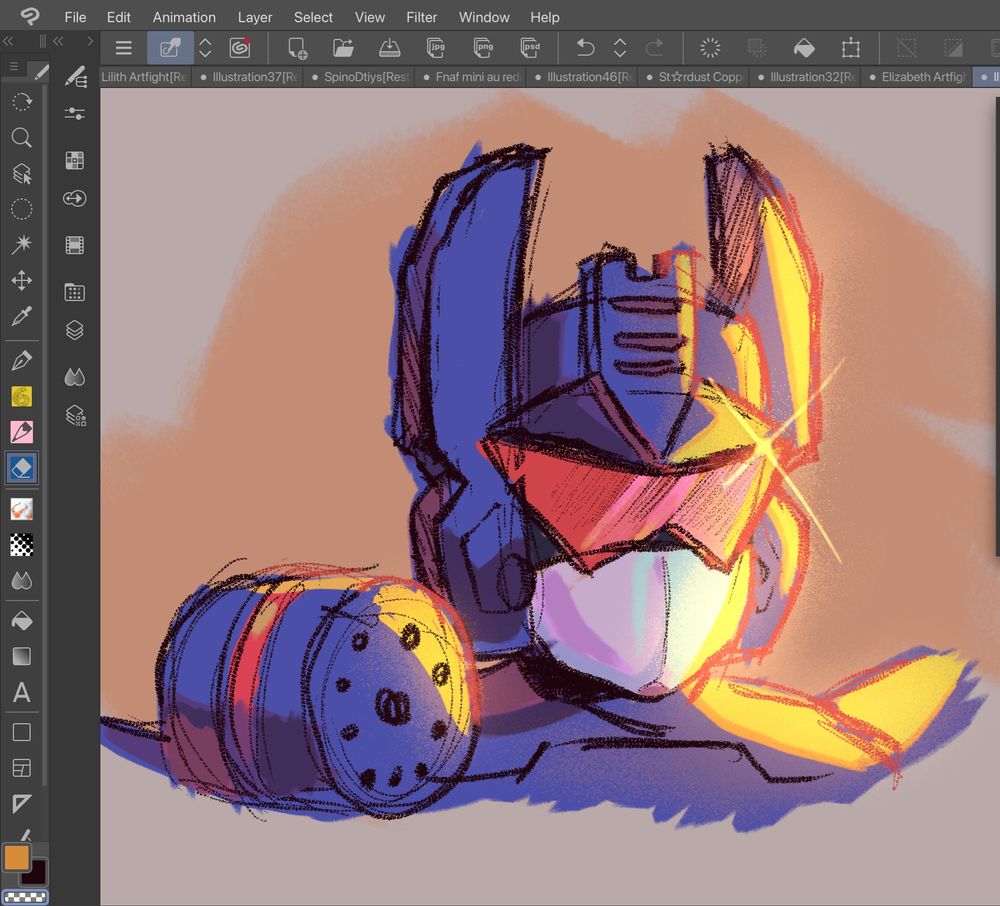Image resolution: width=1000 pixels, height=906 pixels.
Task: Undo the last action
Action: coord(585,48)
